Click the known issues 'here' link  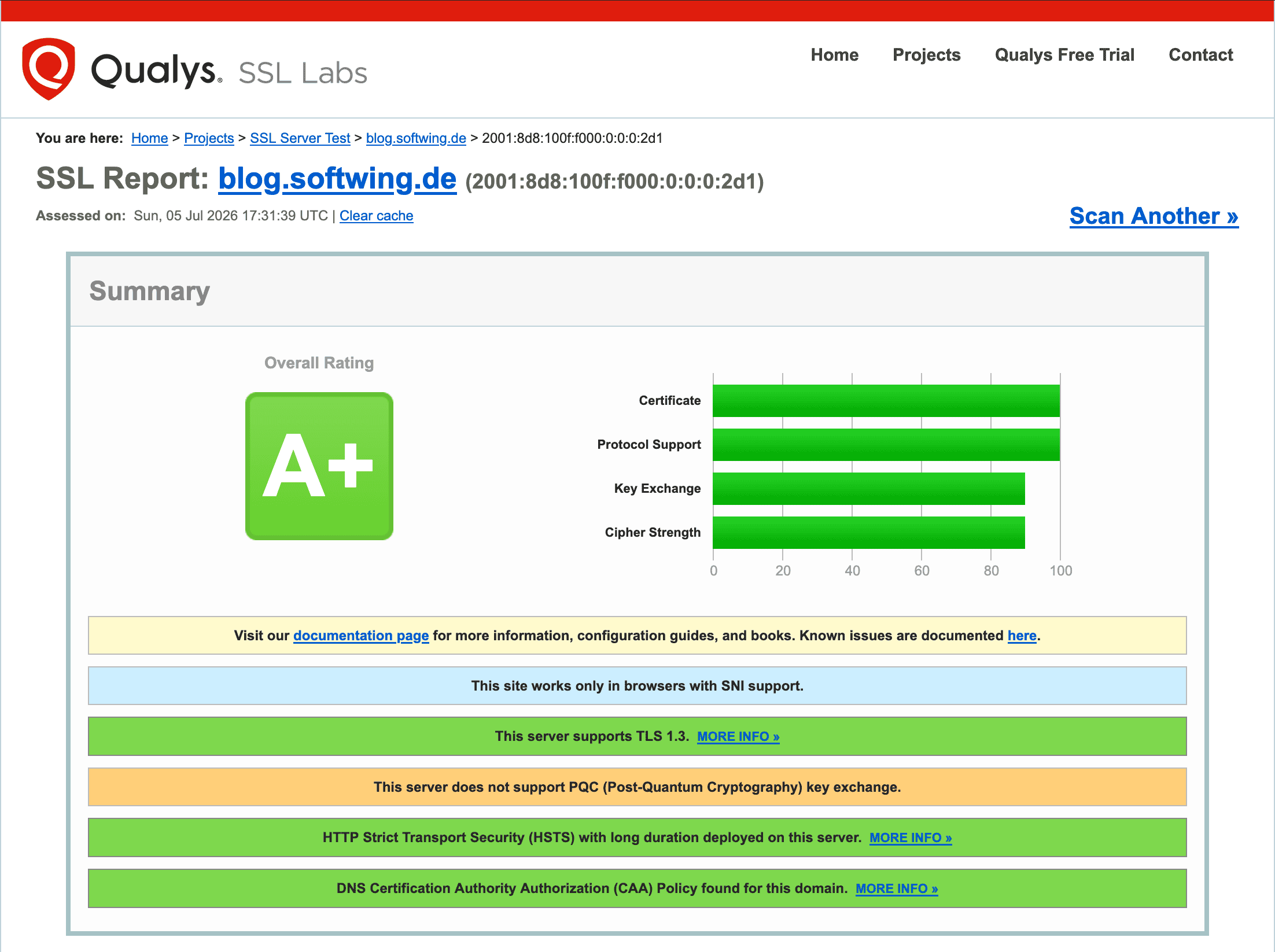tap(1022, 636)
